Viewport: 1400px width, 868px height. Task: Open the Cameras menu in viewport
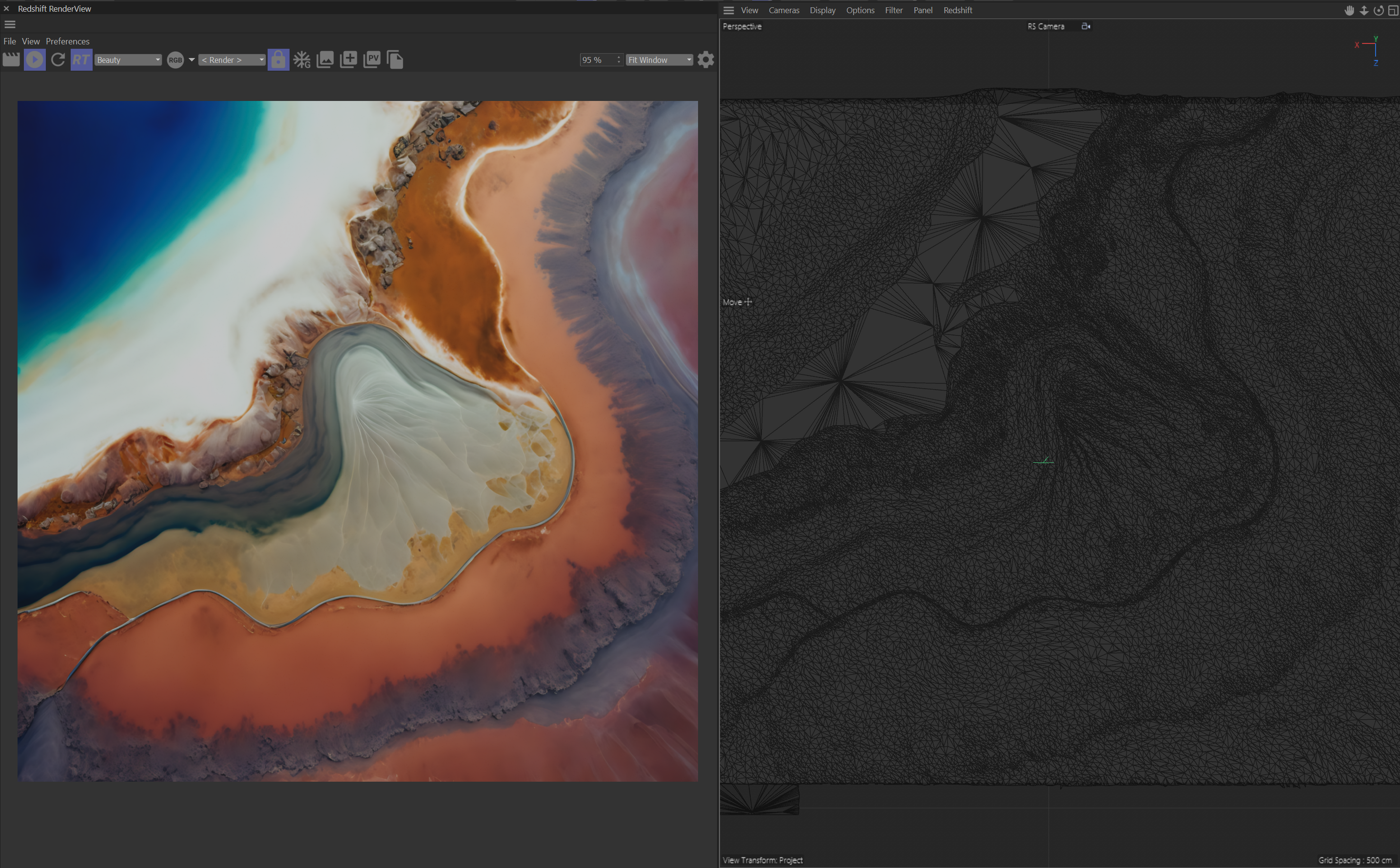784,10
